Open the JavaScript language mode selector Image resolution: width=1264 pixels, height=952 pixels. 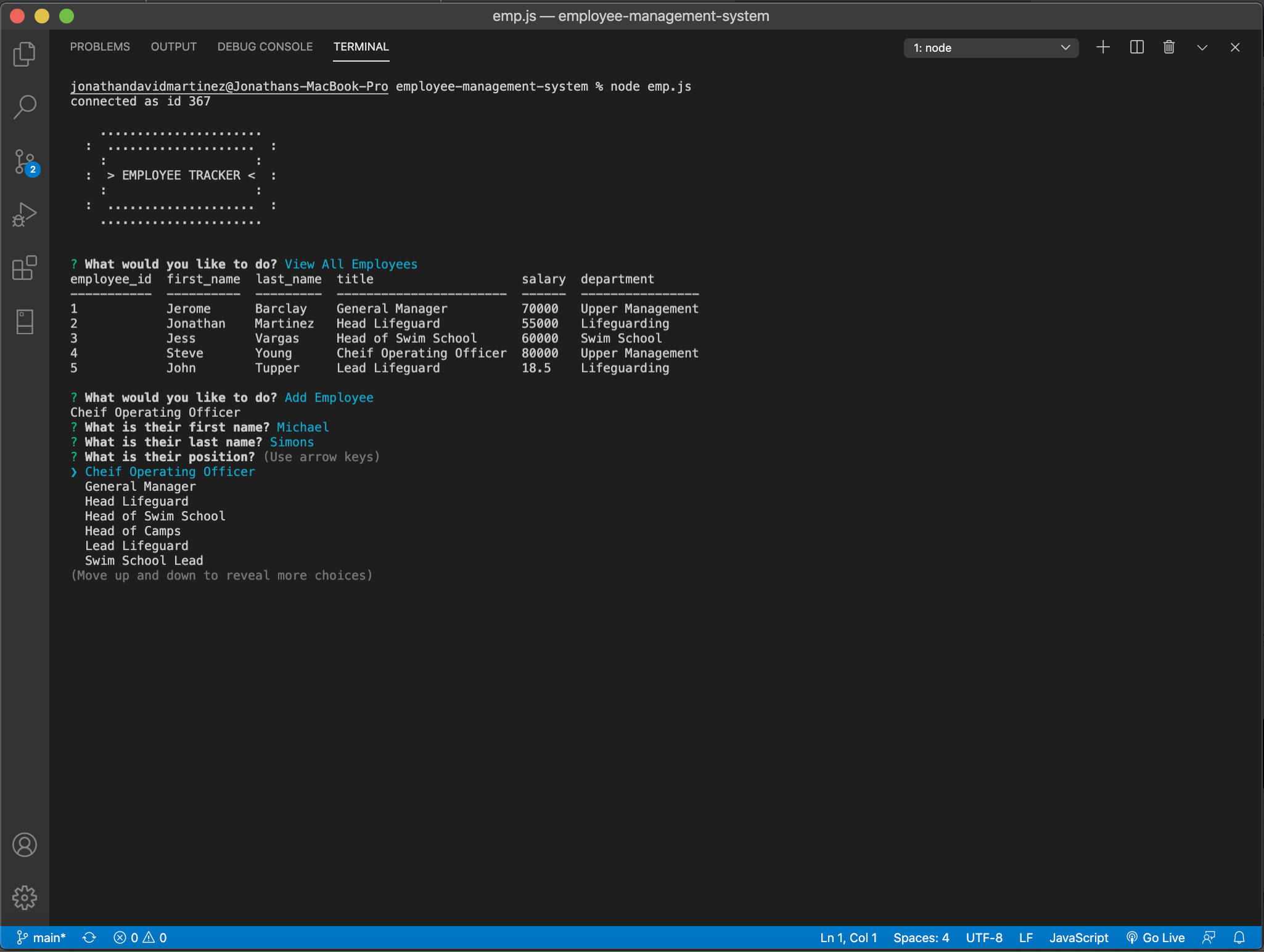coord(1078,938)
